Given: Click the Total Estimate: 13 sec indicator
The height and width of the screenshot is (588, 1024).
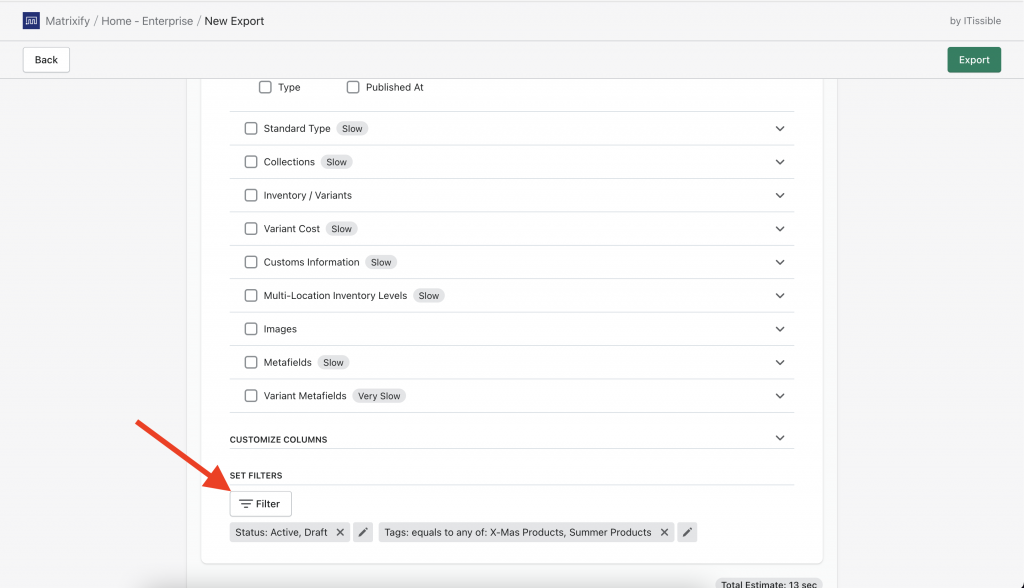Looking at the screenshot, I should coord(768,582).
